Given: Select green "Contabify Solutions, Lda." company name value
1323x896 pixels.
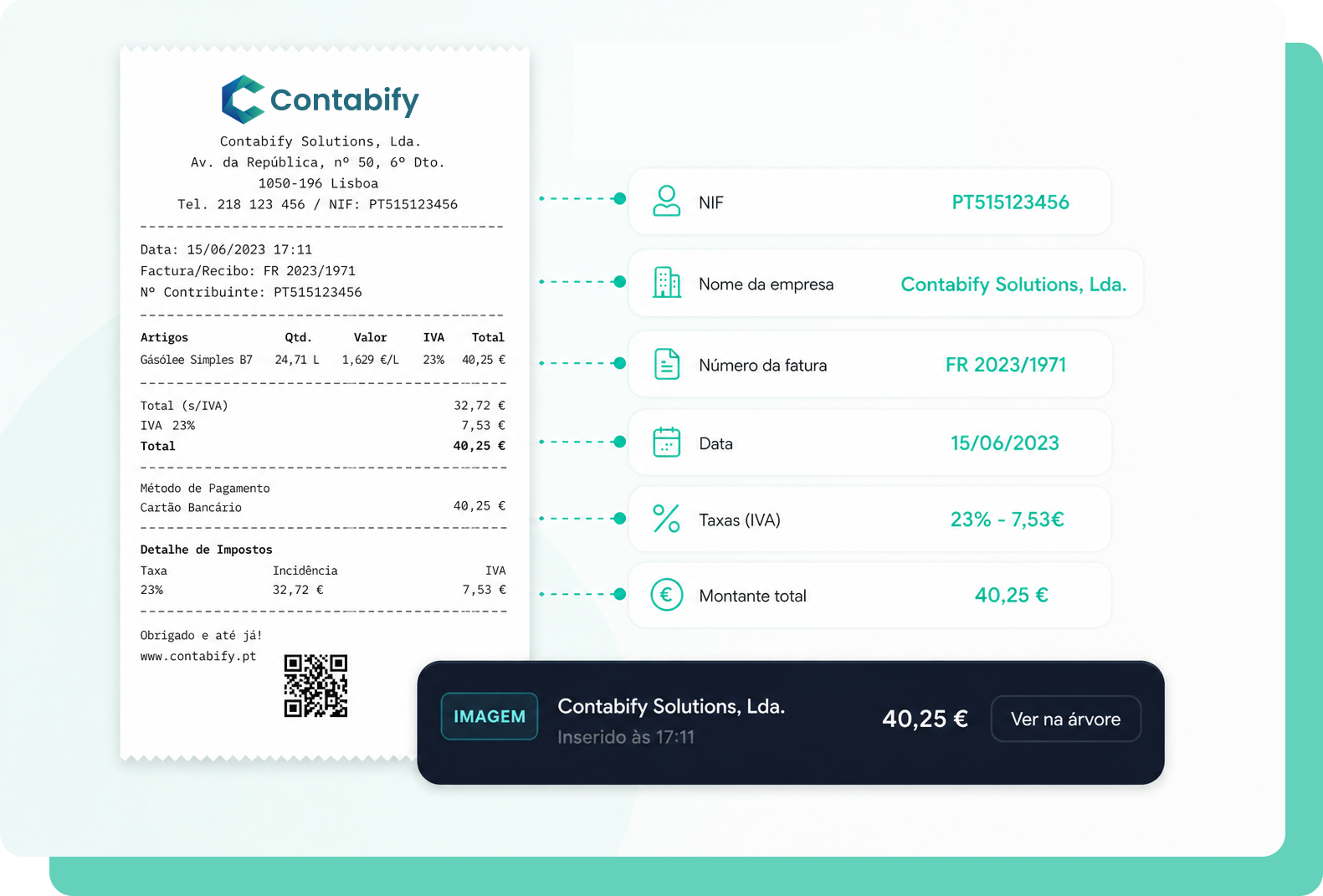Looking at the screenshot, I should pos(1013,284).
